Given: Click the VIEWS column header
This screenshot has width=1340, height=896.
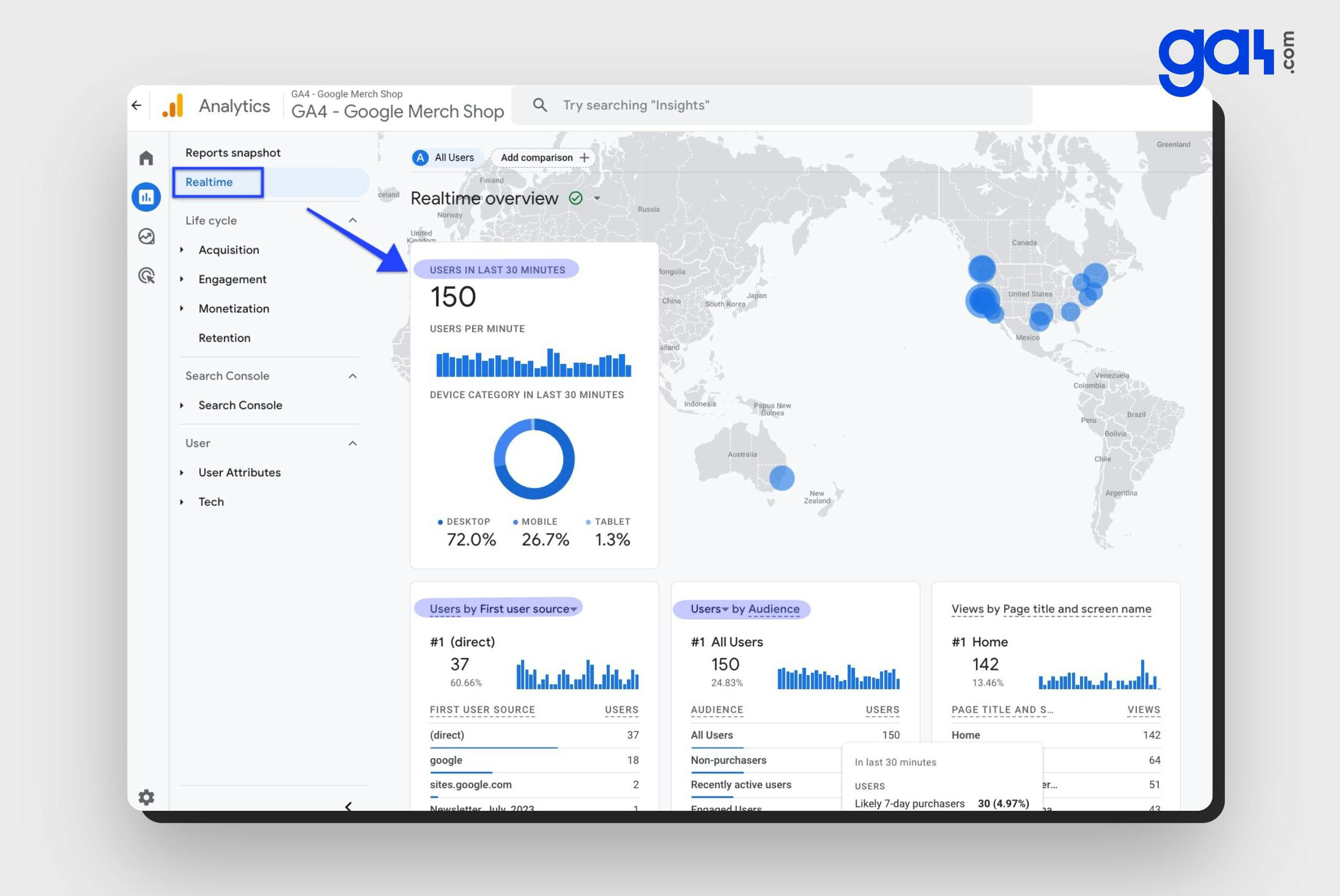Looking at the screenshot, I should pyautogui.click(x=1143, y=710).
